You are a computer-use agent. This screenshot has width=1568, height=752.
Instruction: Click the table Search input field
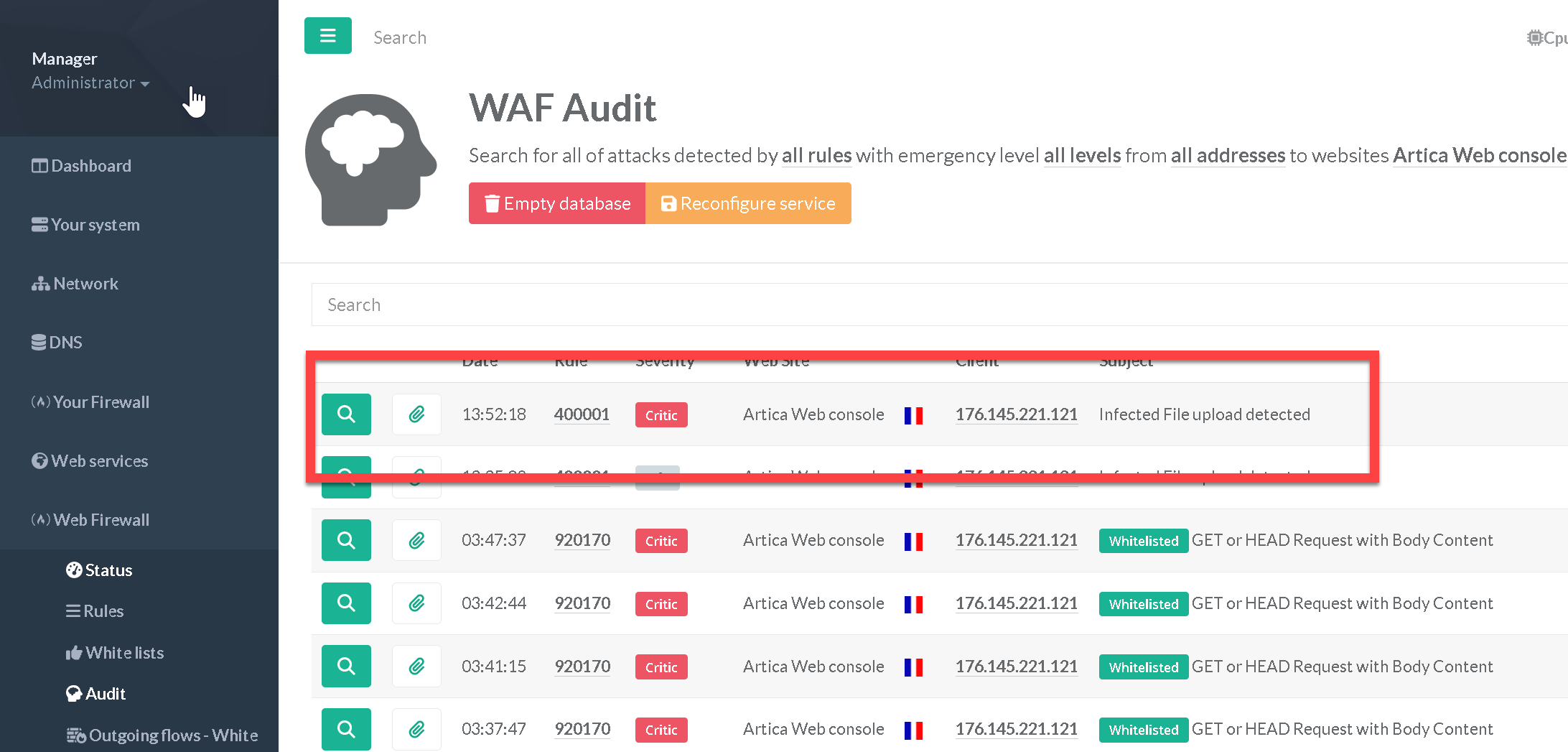tap(933, 305)
